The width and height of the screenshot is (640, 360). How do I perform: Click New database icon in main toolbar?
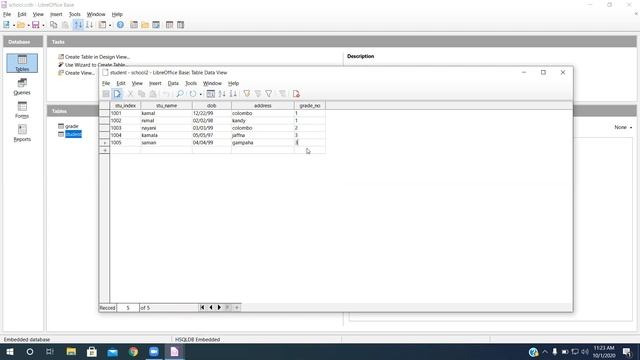(x=7, y=25)
